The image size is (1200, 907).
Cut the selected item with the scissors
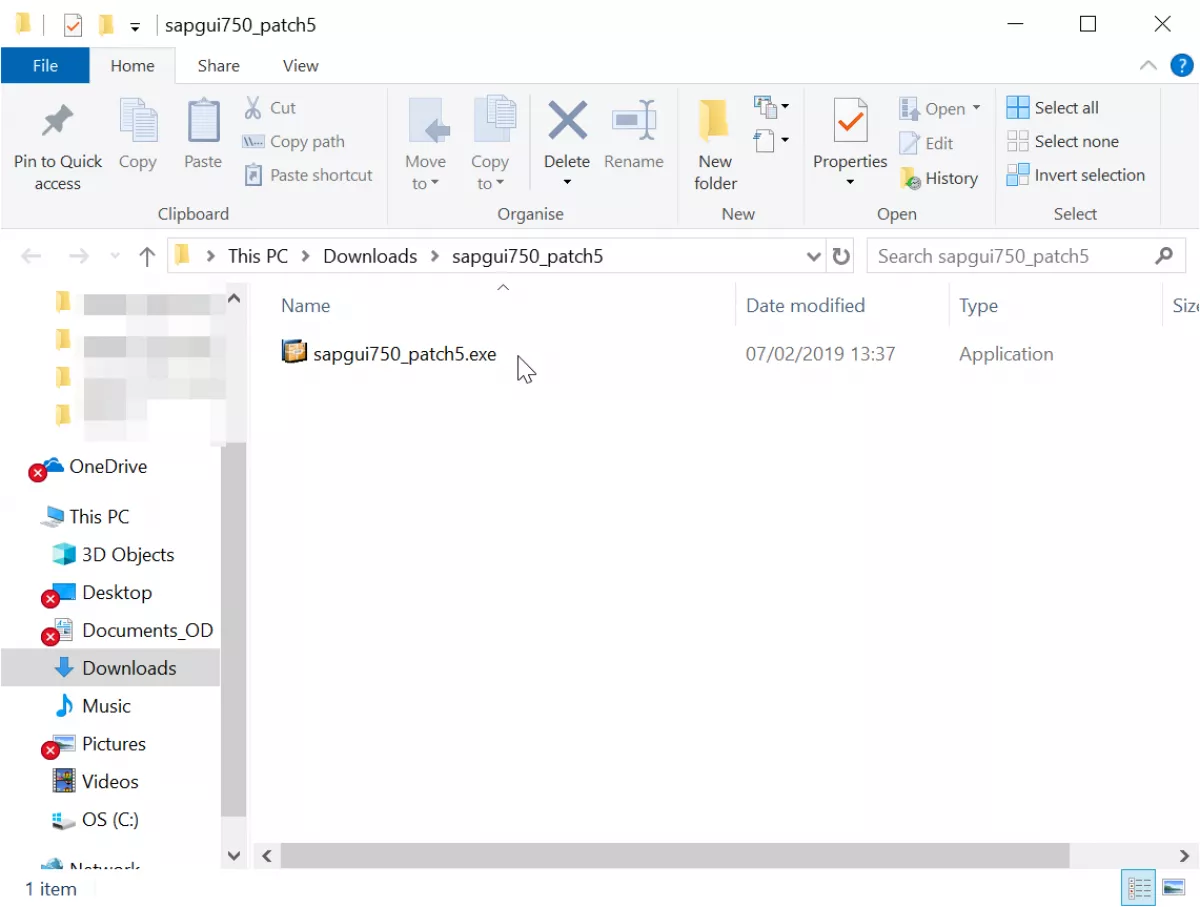(270, 108)
